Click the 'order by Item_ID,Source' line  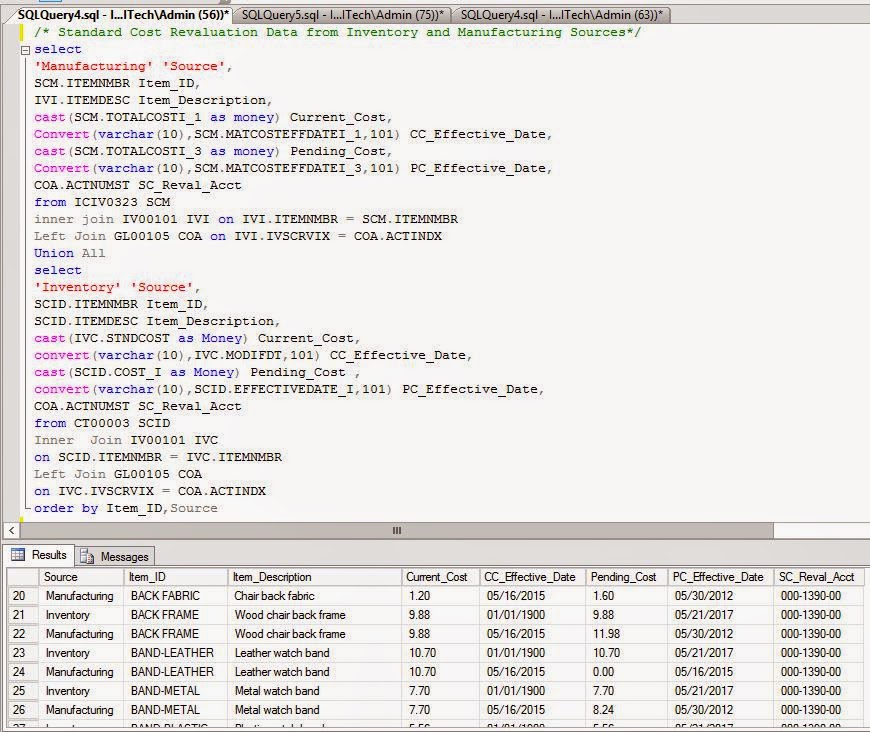coord(125,508)
